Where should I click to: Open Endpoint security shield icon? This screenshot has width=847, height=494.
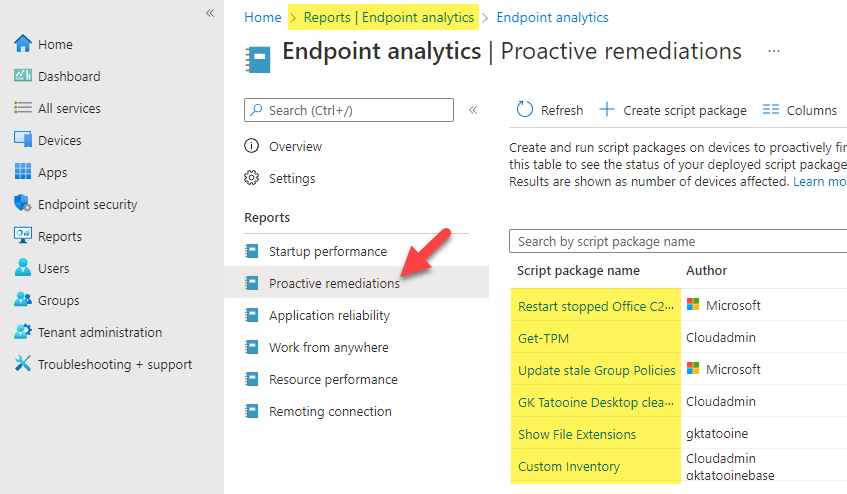pyautogui.click(x=23, y=204)
